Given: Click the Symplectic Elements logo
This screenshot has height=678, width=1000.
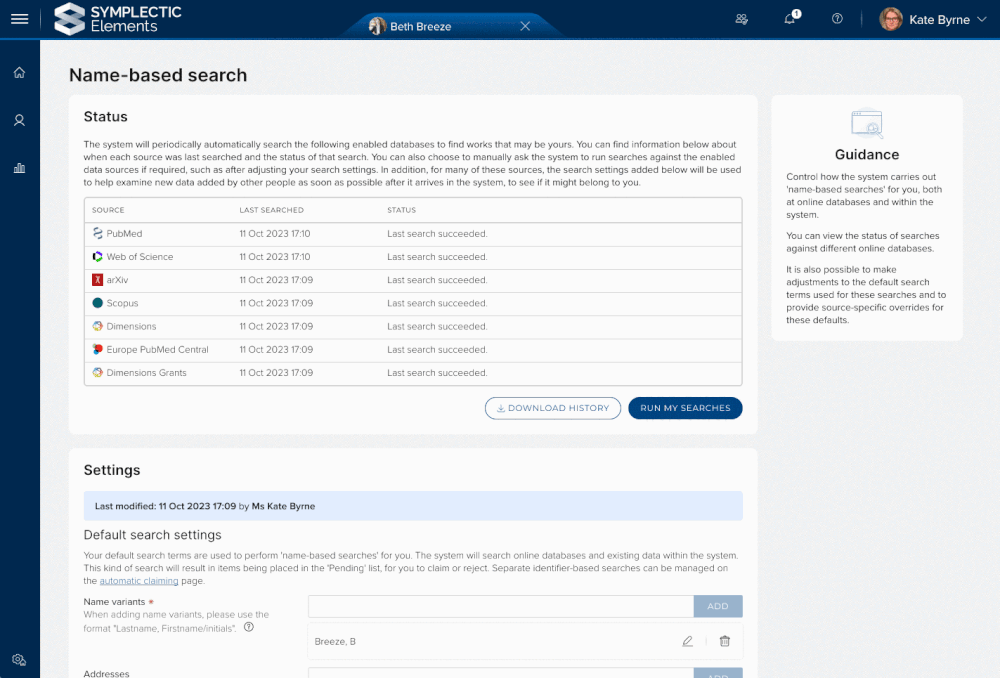Looking at the screenshot, I should click(x=118, y=19).
